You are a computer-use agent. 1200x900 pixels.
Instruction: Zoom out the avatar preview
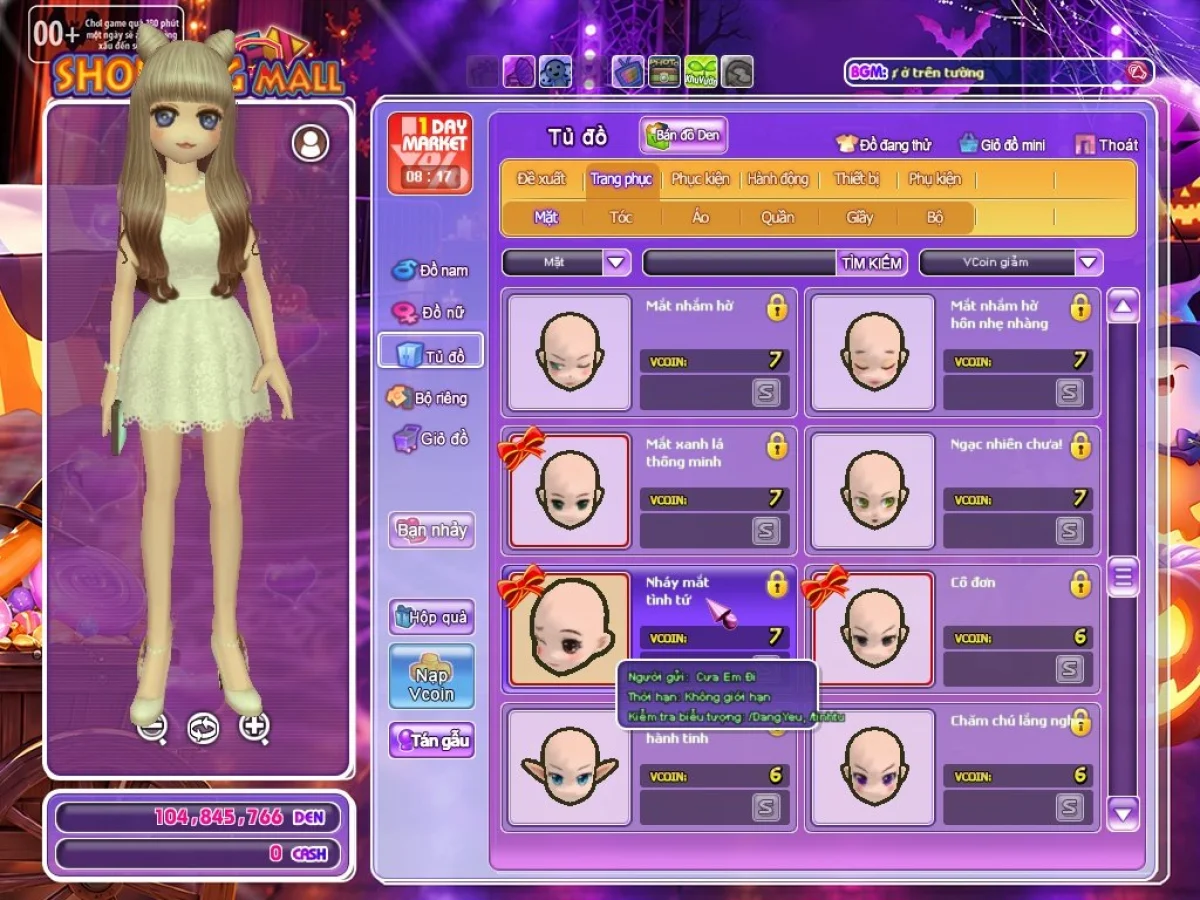pos(152,728)
